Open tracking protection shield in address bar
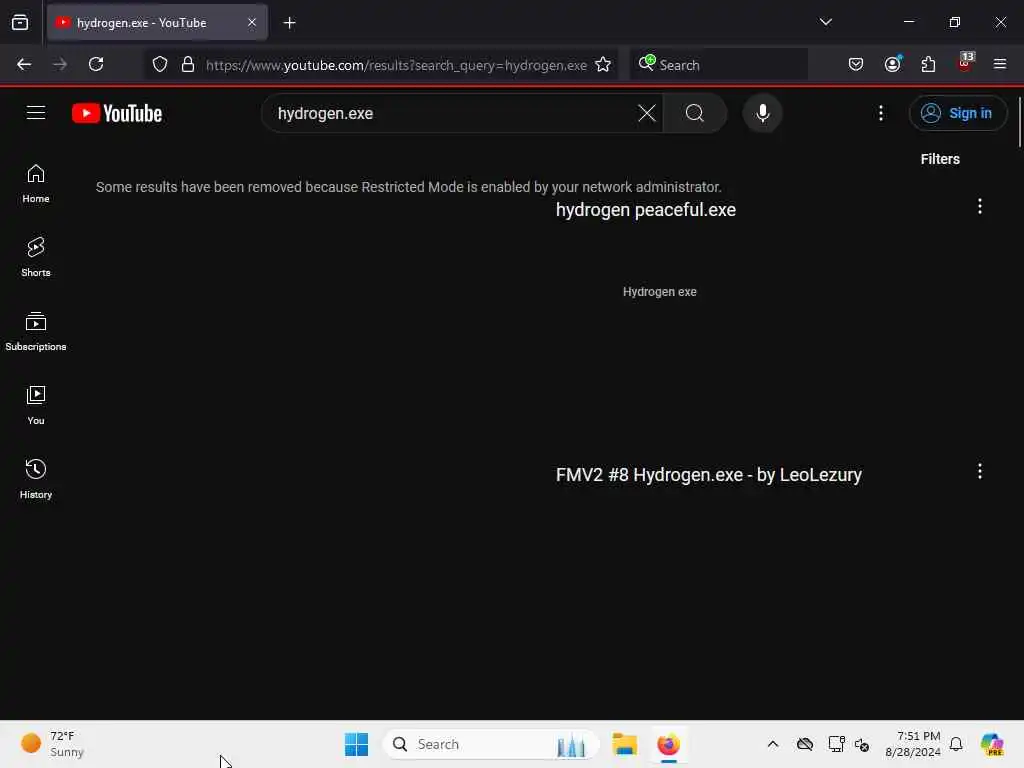The width and height of the screenshot is (1024, 768). click(x=160, y=65)
